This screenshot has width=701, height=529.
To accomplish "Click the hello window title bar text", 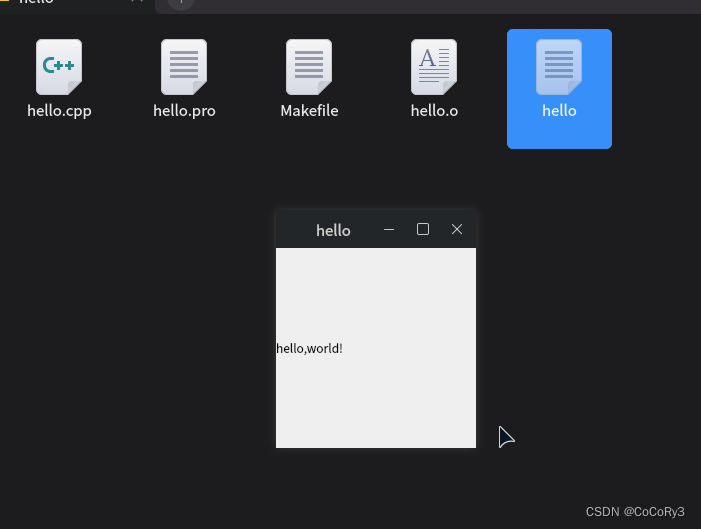I will pos(333,230).
